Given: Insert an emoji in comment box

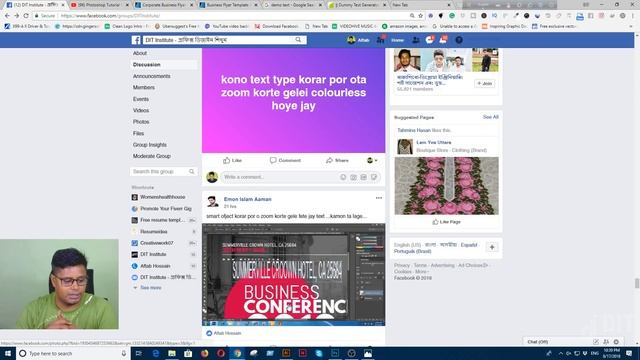Looking at the screenshot, I should coord(343,177).
